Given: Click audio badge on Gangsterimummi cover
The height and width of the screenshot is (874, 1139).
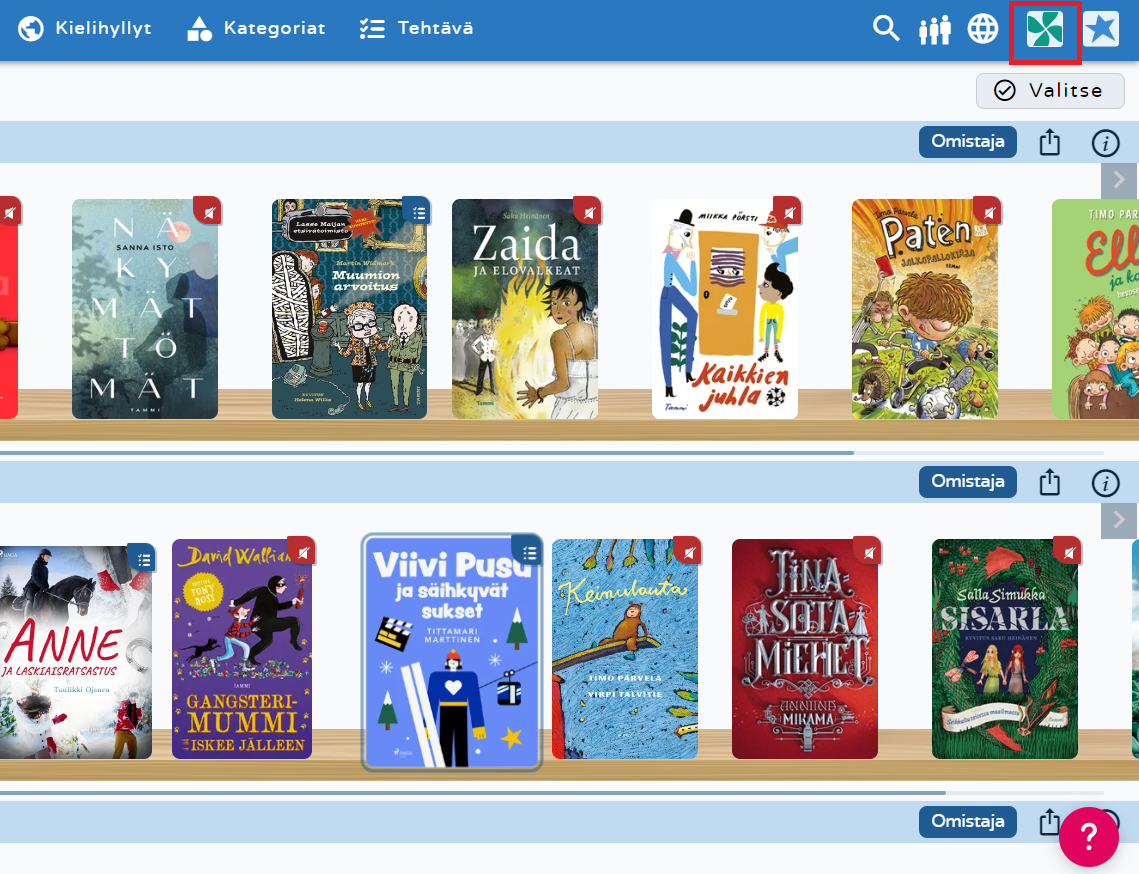Looking at the screenshot, I should tap(301, 551).
